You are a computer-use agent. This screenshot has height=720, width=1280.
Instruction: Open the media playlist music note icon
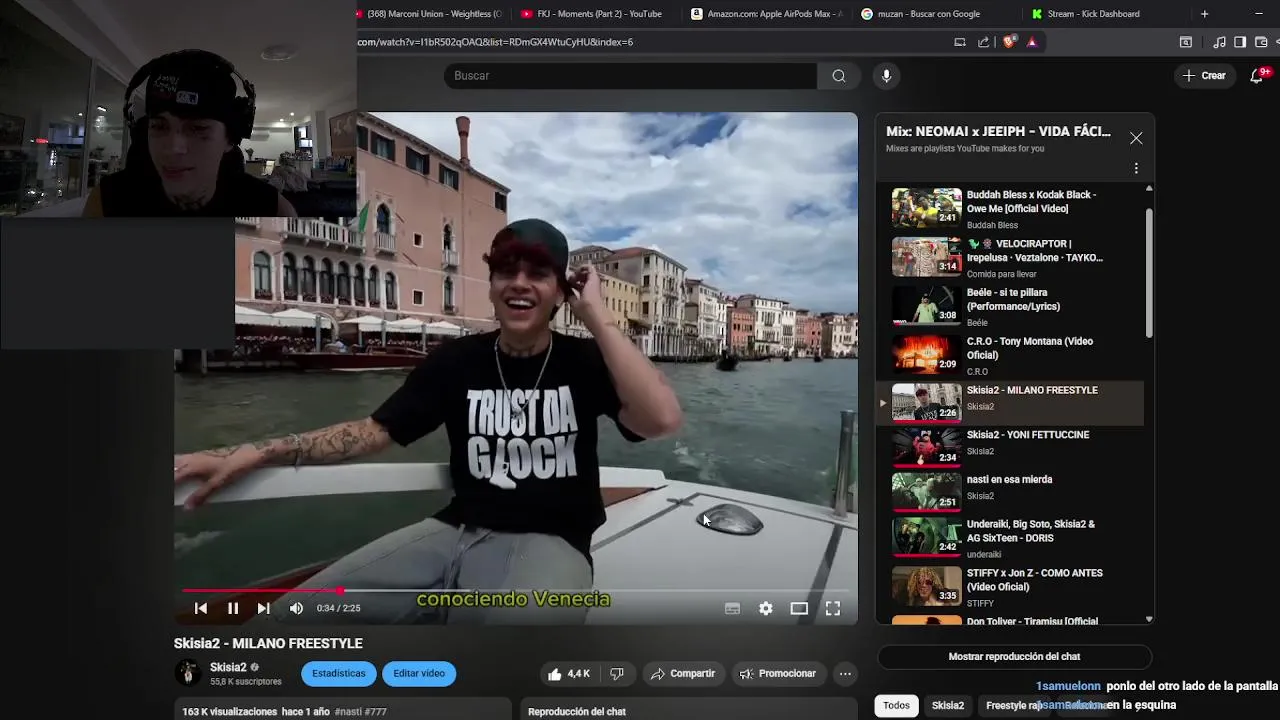pyautogui.click(x=1219, y=42)
